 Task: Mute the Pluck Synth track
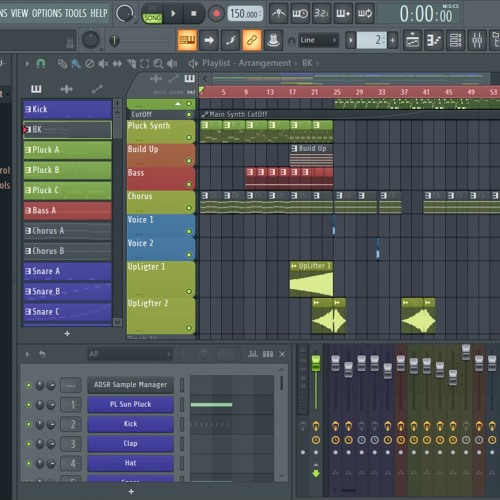[x=189, y=137]
